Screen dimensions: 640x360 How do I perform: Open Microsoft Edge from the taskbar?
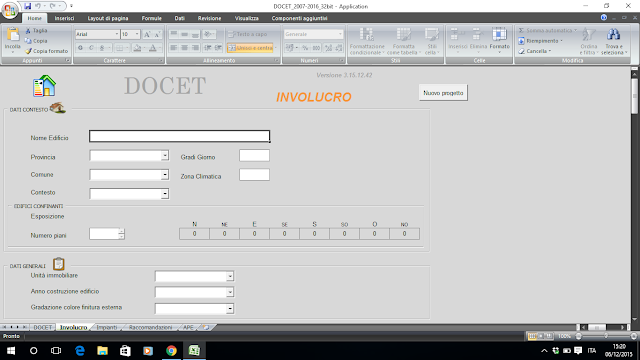[80, 351]
